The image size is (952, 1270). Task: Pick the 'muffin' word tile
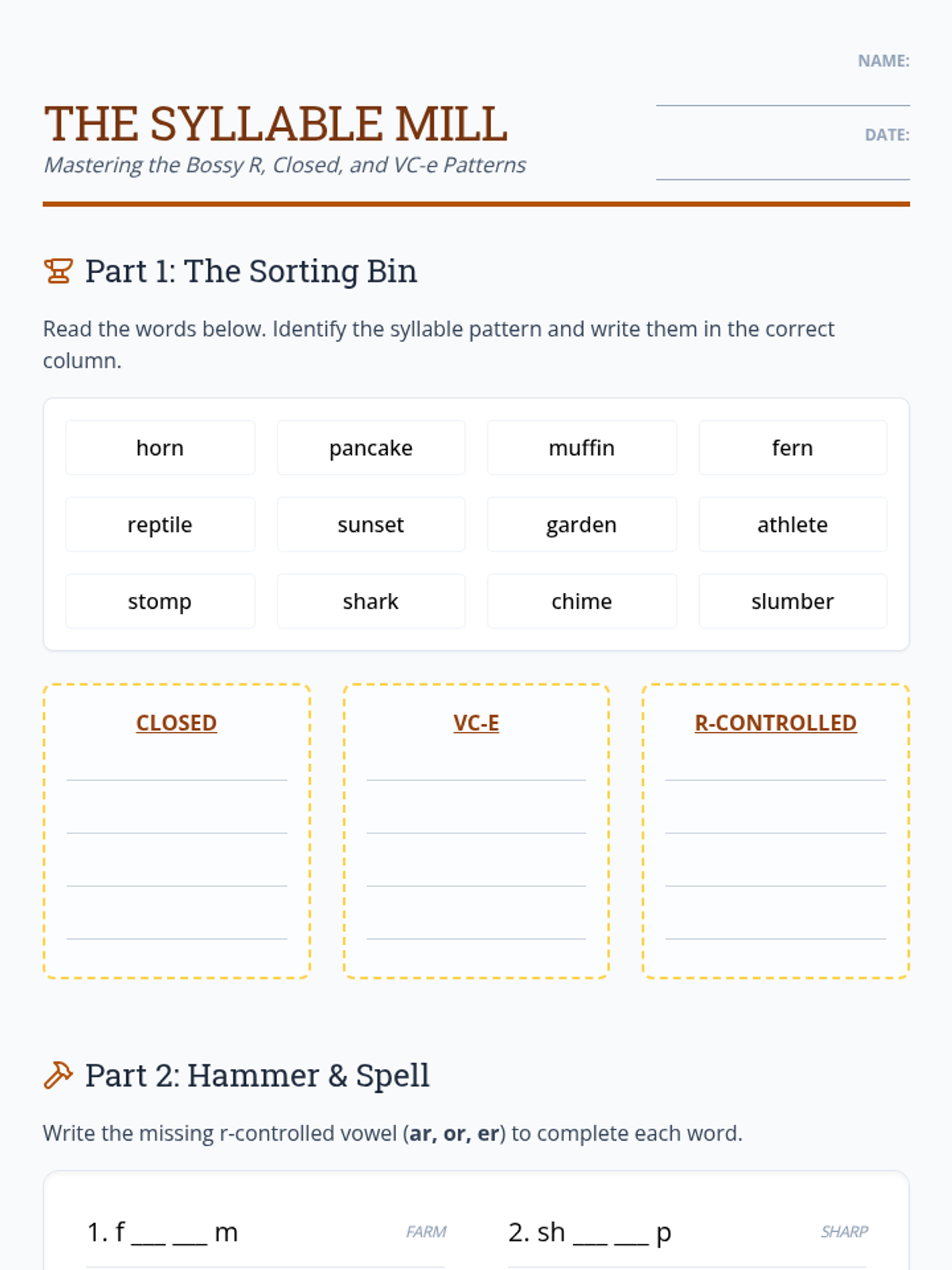pyautogui.click(x=582, y=448)
